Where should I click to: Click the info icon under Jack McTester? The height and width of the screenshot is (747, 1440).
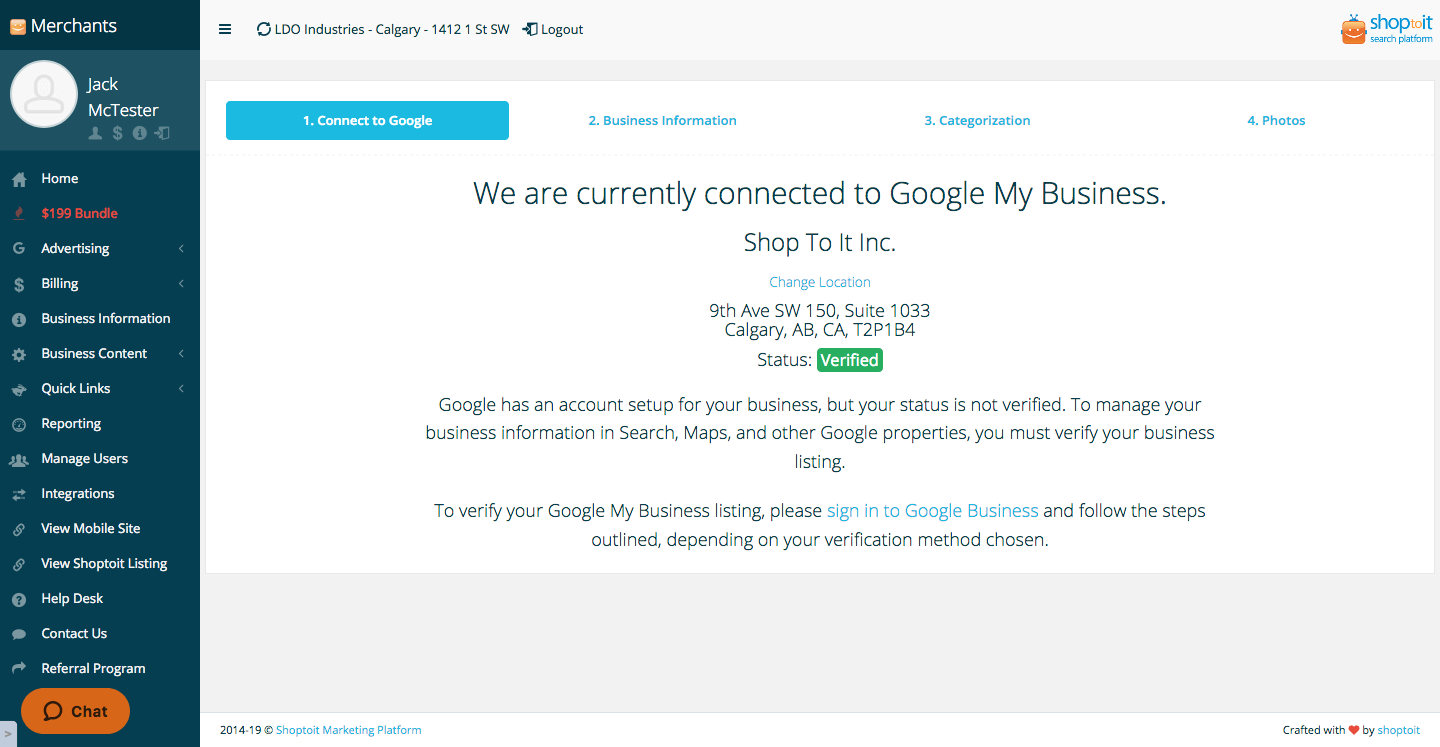point(140,133)
